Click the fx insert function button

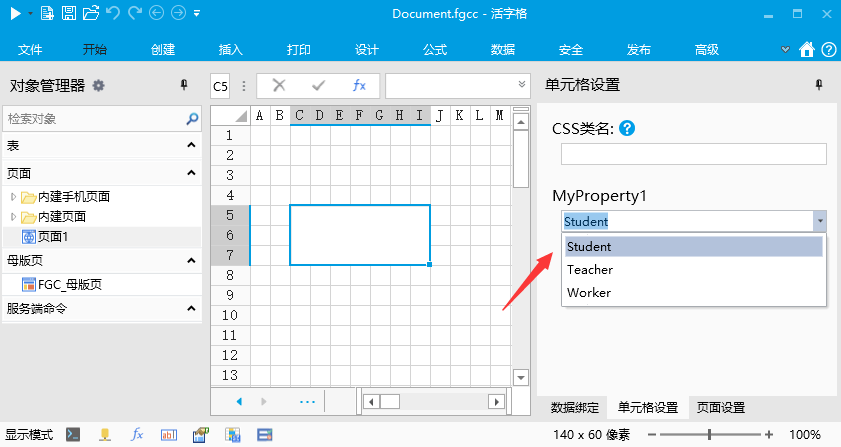(359, 85)
